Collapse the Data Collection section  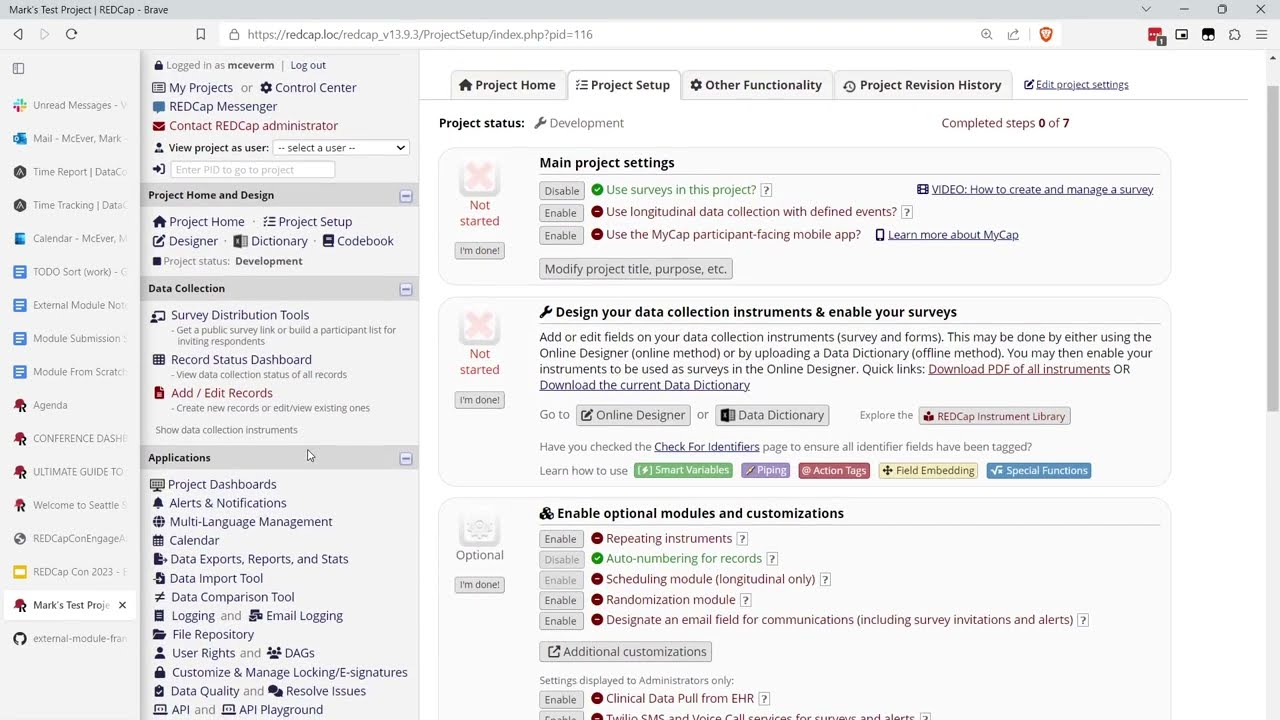click(x=406, y=289)
